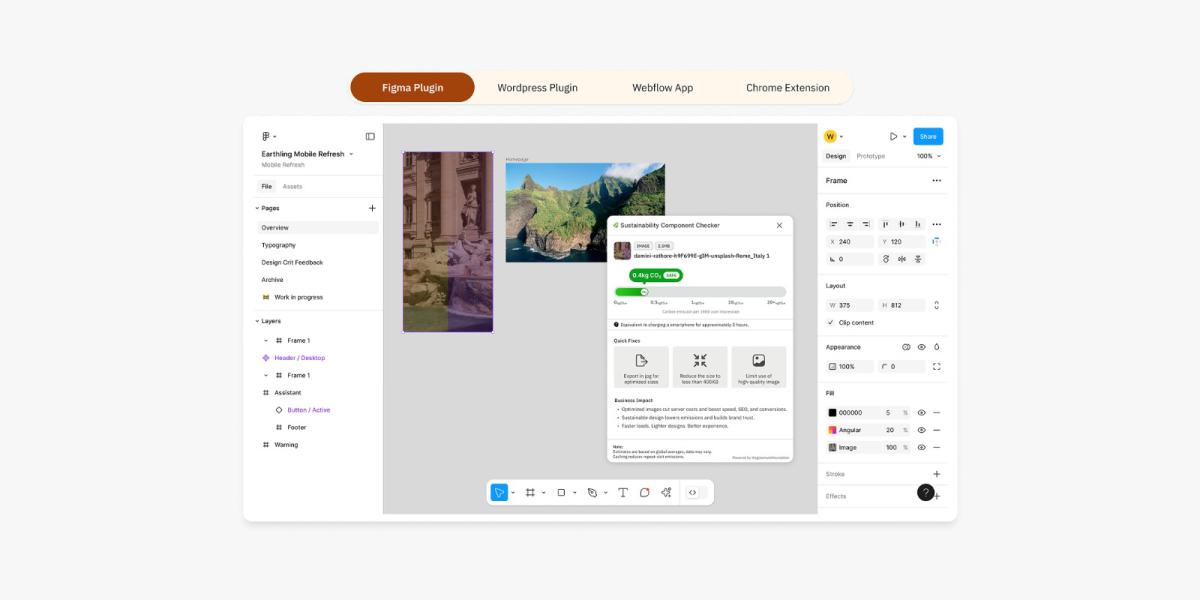Open the 100% zoom dropdown
Image resolution: width=1200 pixels, height=600 pixels.
(x=928, y=156)
